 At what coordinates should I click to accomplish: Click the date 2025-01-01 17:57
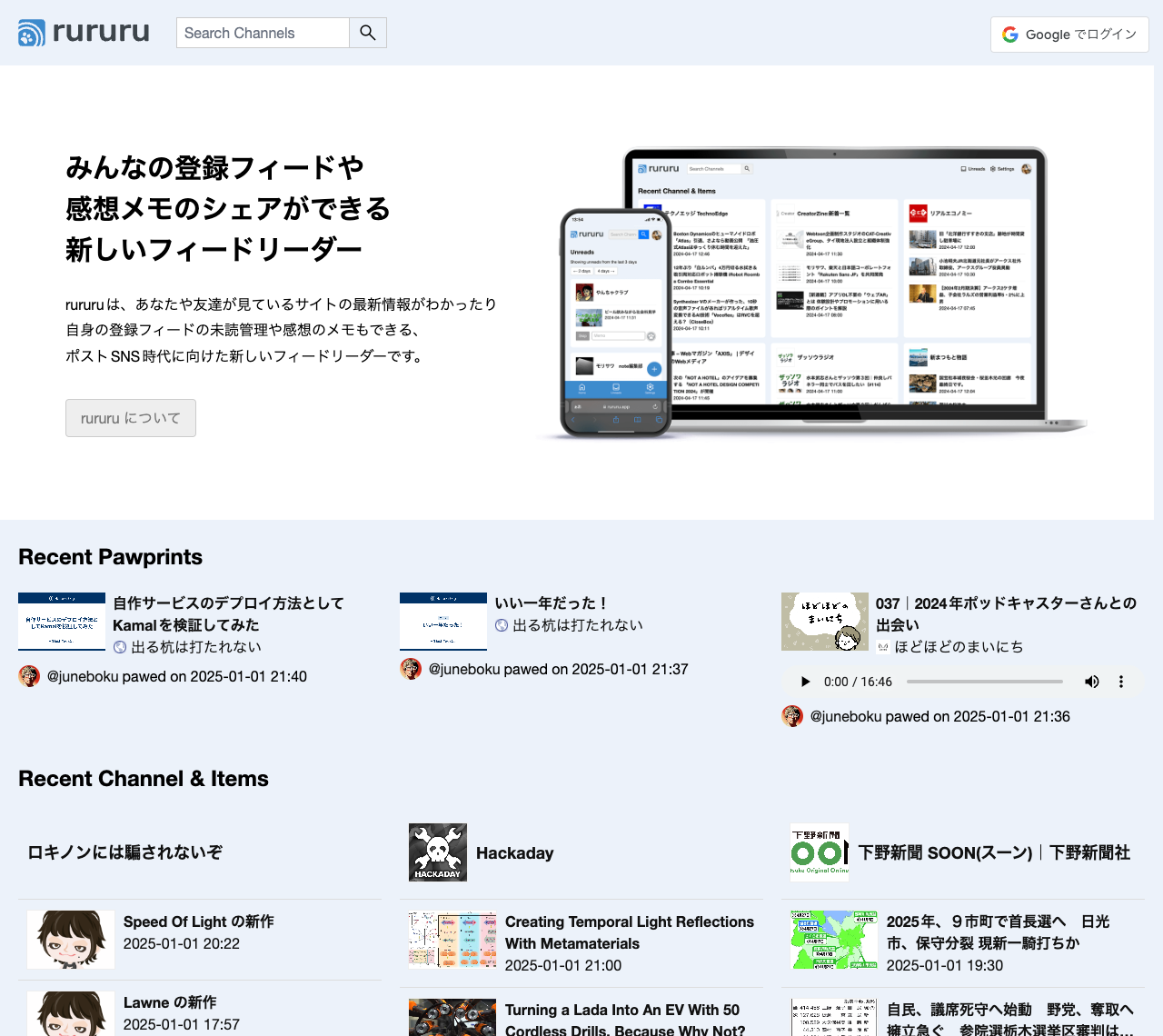point(182,1024)
